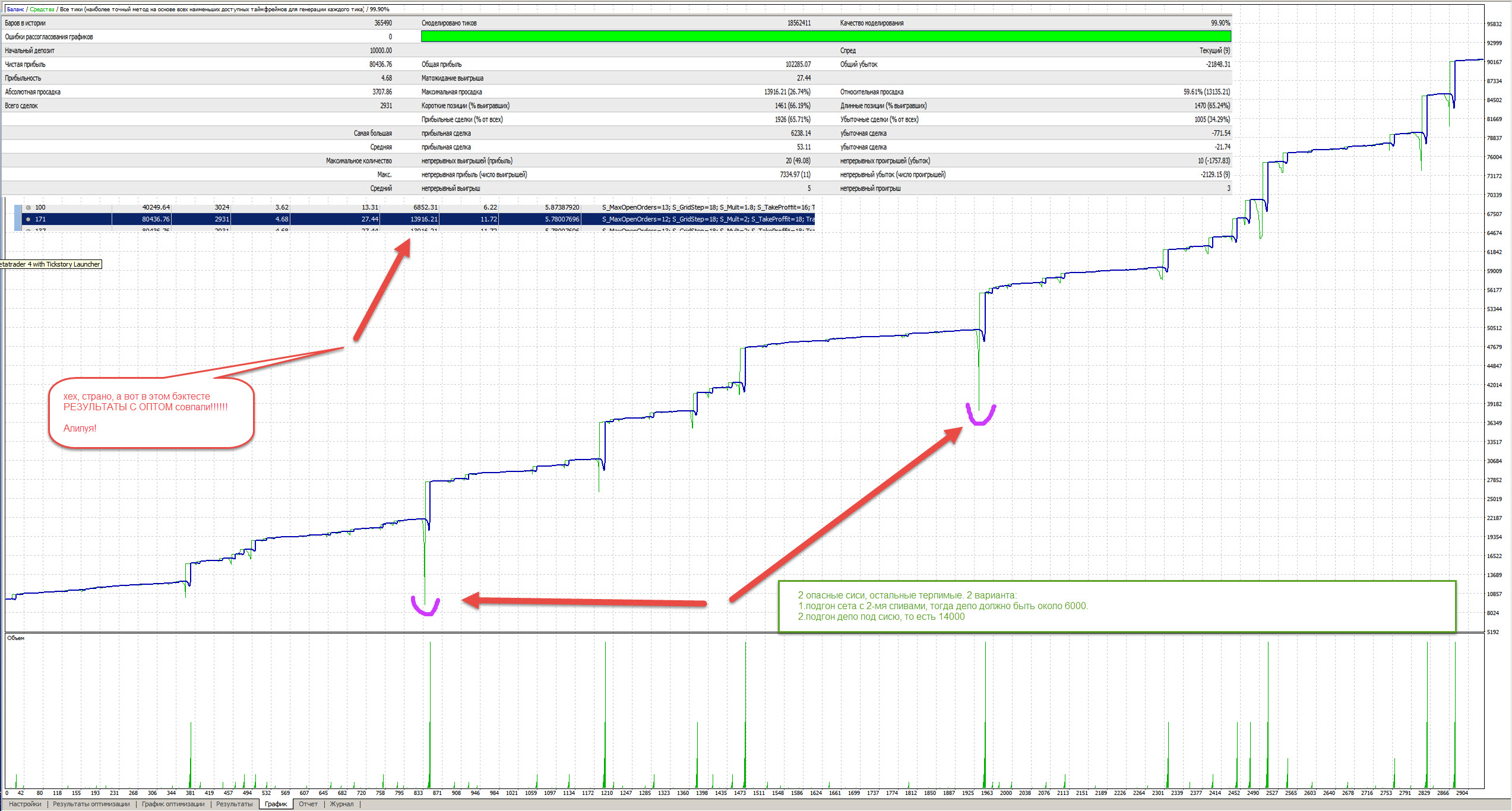Click Чистая прибыль label
Viewport: 1512px width, 811px height.
pos(25,64)
